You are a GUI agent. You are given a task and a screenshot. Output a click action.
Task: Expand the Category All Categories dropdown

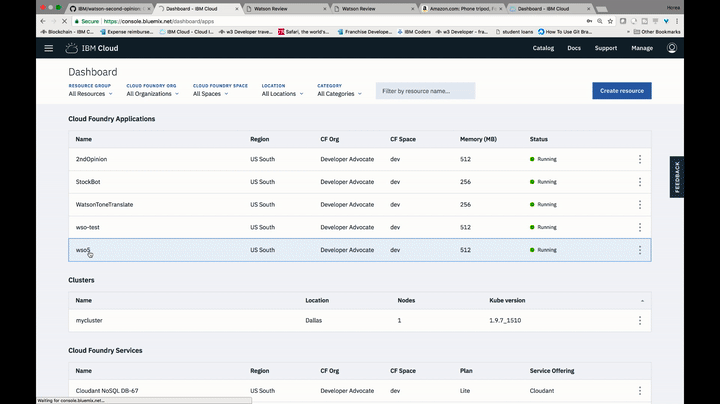click(x=339, y=94)
